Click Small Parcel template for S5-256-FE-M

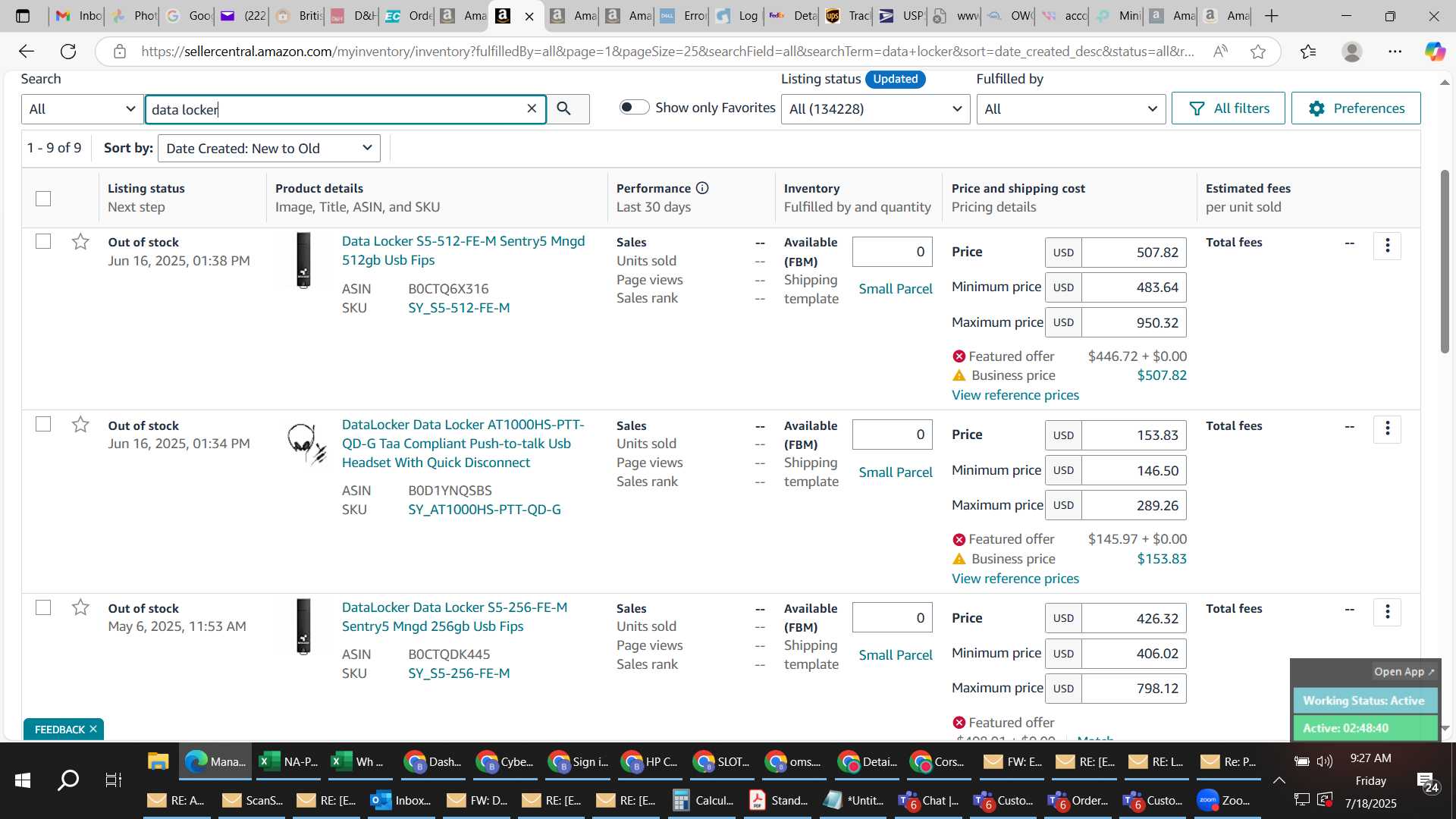coord(896,655)
